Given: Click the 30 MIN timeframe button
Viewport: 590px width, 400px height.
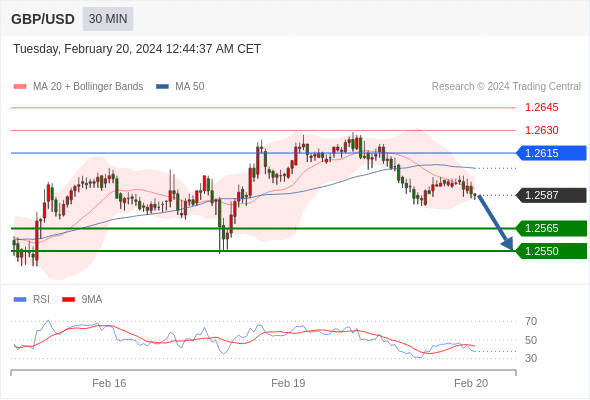Looking at the screenshot, I should point(108,19).
